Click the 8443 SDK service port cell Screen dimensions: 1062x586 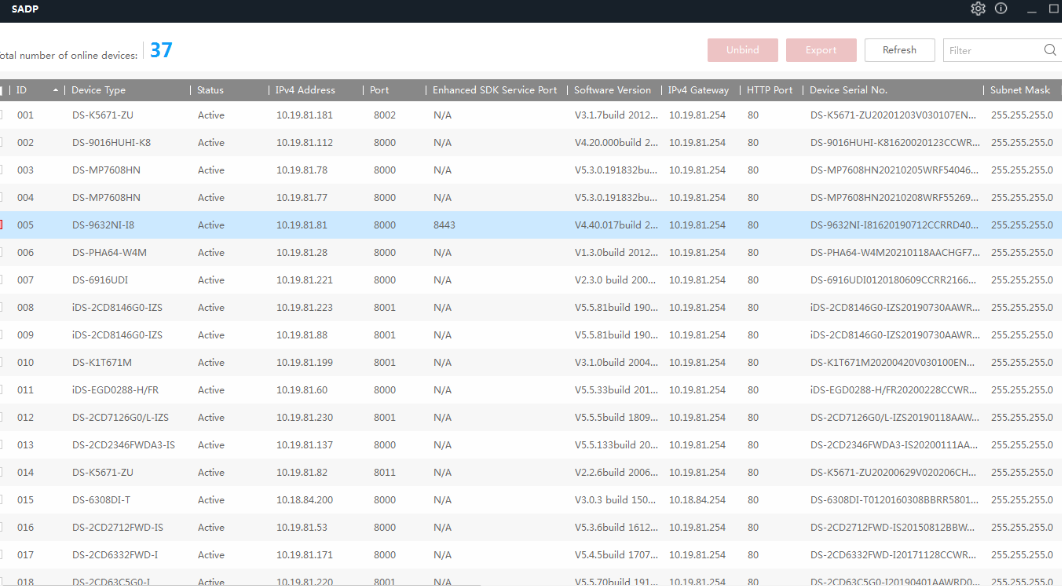[x=444, y=225]
